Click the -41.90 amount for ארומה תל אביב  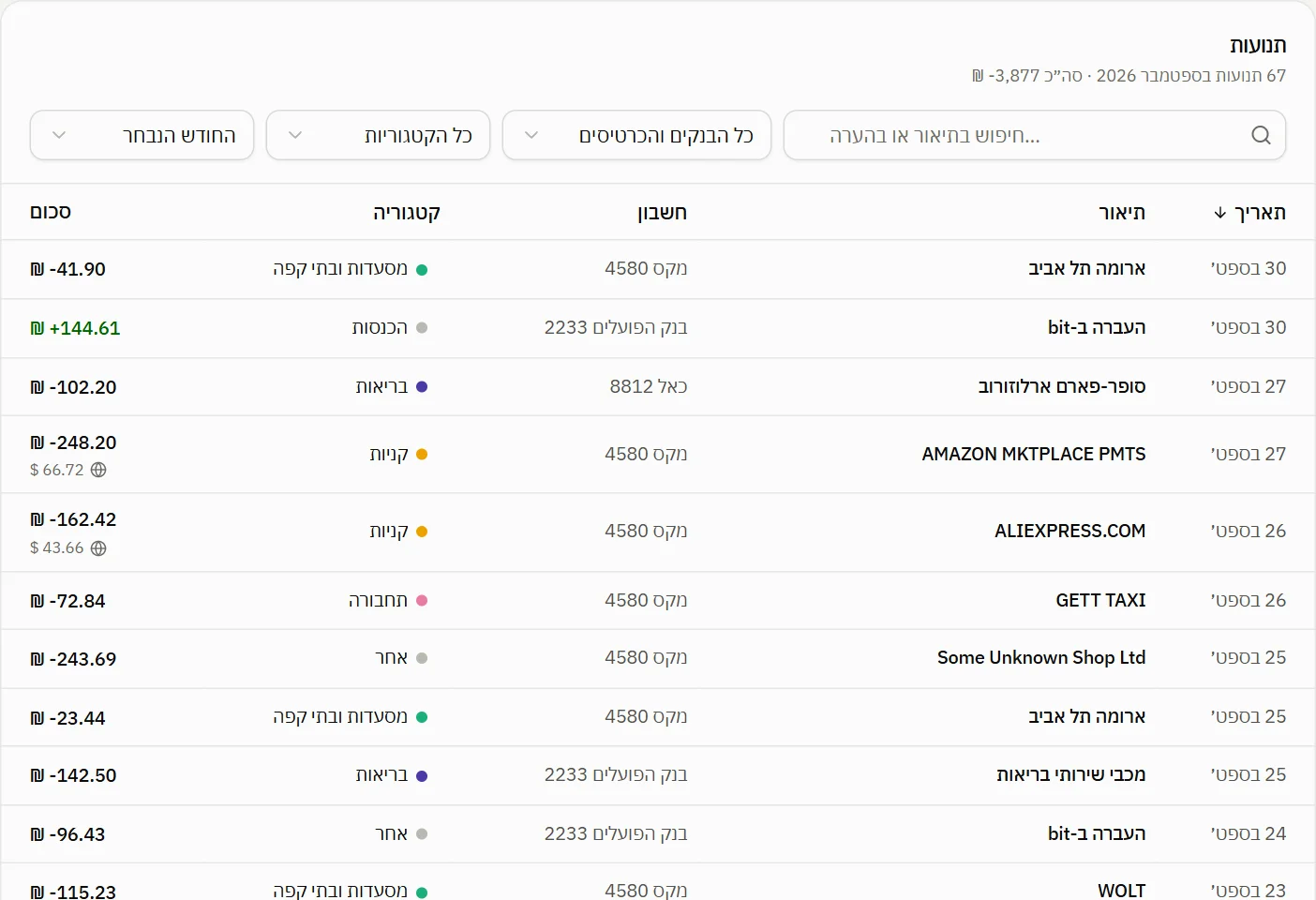pyautogui.click(x=67, y=269)
